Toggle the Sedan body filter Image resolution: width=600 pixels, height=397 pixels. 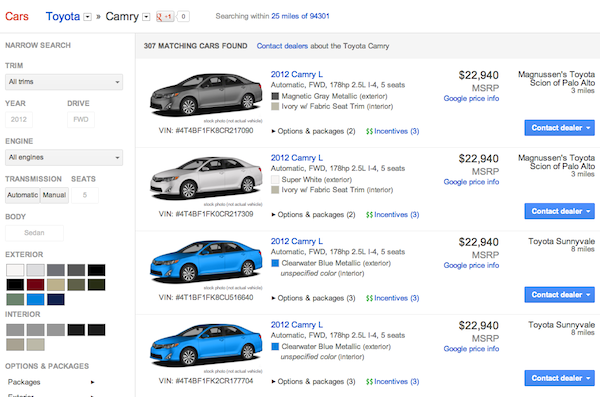pyautogui.click(x=34, y=233)
